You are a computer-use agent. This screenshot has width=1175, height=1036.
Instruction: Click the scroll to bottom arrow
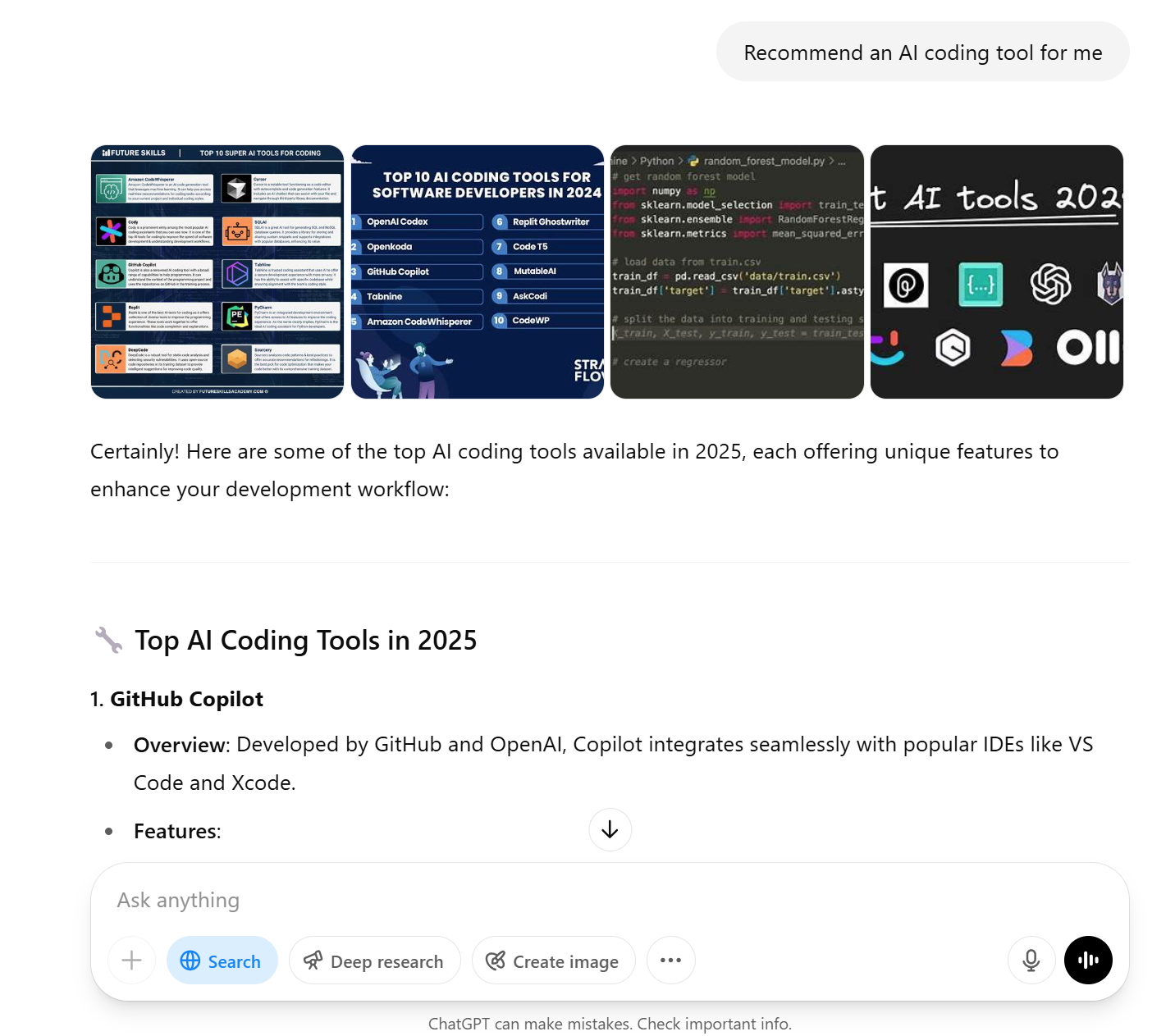610,829
